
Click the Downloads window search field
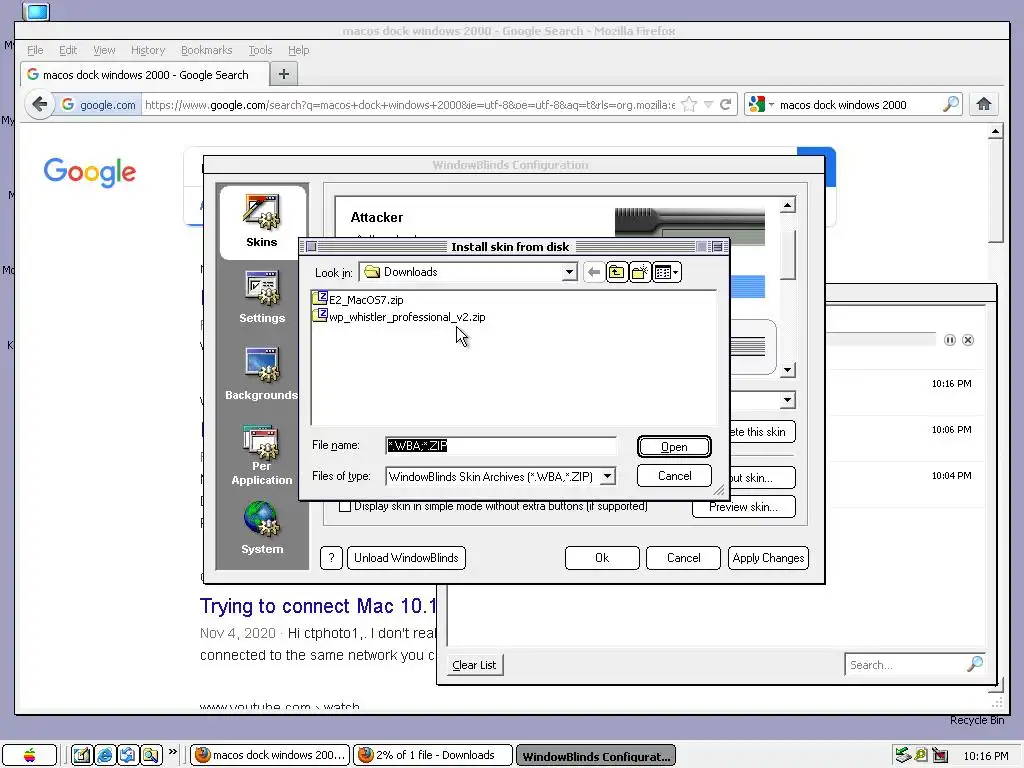[914, 665]
